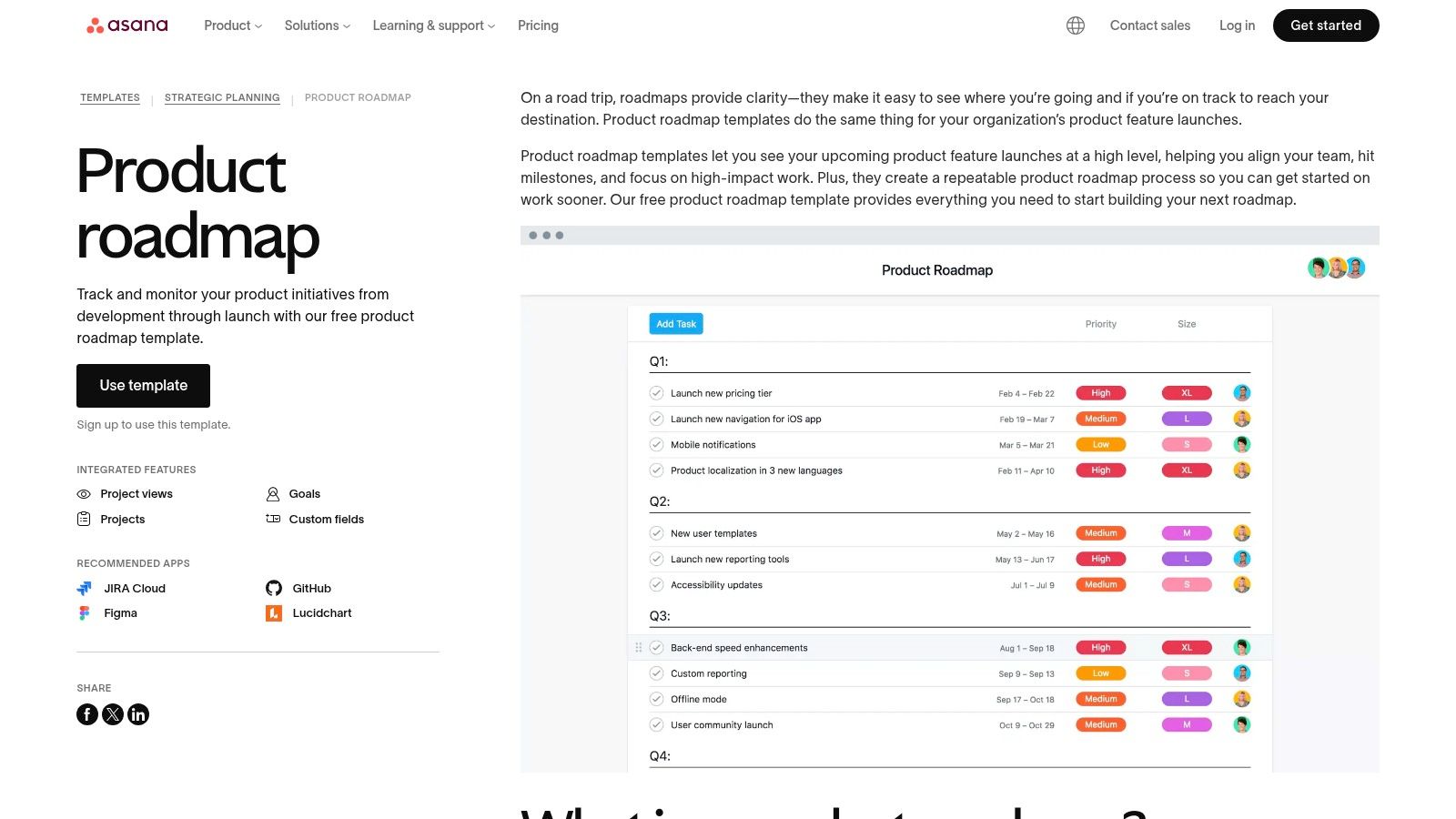This screenshot has height=819, width=1456.
Task: Select the JIRA Cloud app icon
Action: point(85,588)
